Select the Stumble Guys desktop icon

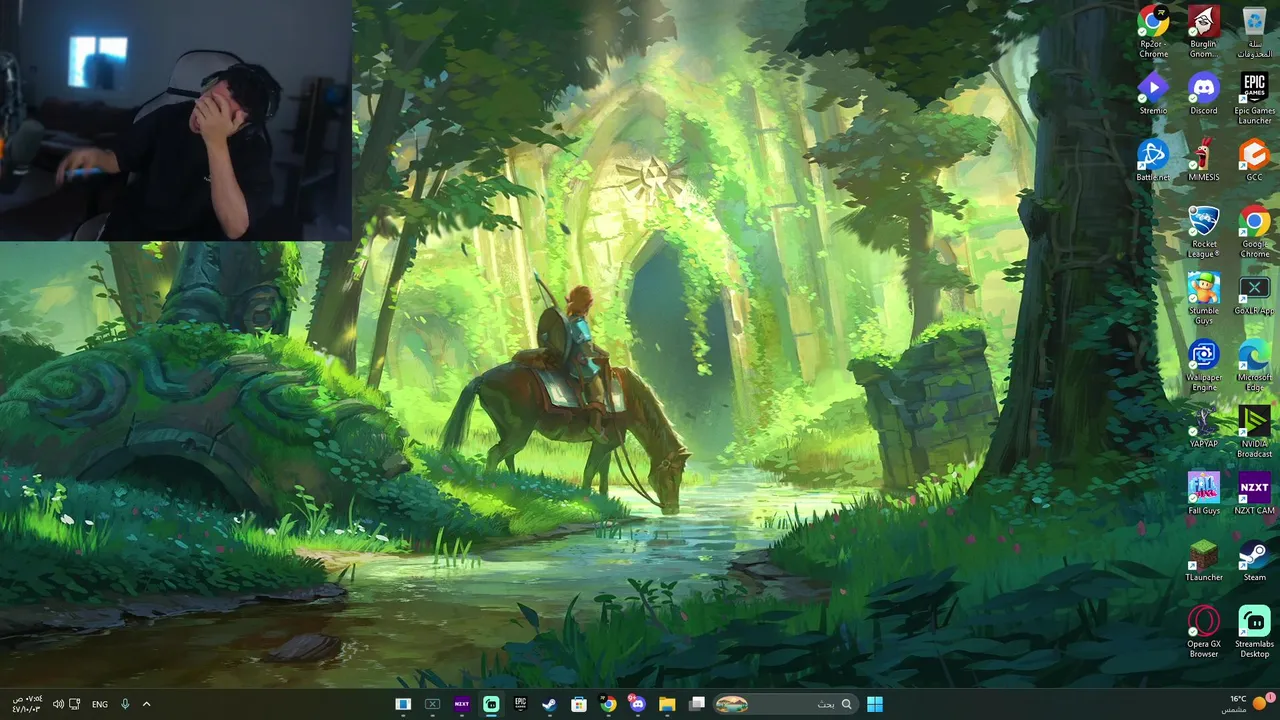1204,298
